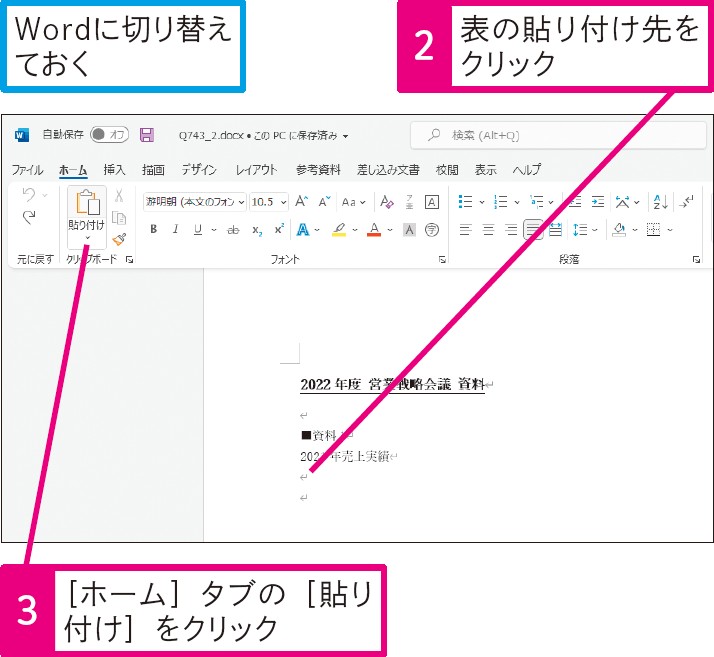
Task: Expand the font color dropdown arrow
Action: tap(390, 230)
